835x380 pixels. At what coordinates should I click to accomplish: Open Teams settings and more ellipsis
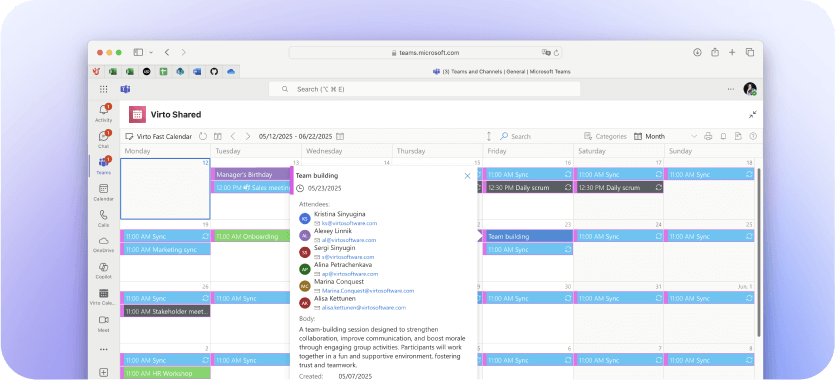731,89
